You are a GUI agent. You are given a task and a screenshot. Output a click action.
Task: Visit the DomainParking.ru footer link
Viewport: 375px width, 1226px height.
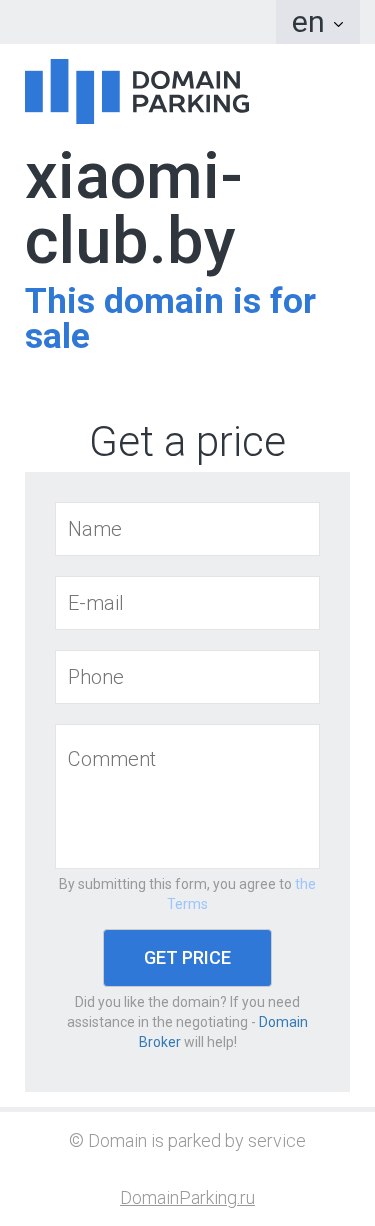187,1198
